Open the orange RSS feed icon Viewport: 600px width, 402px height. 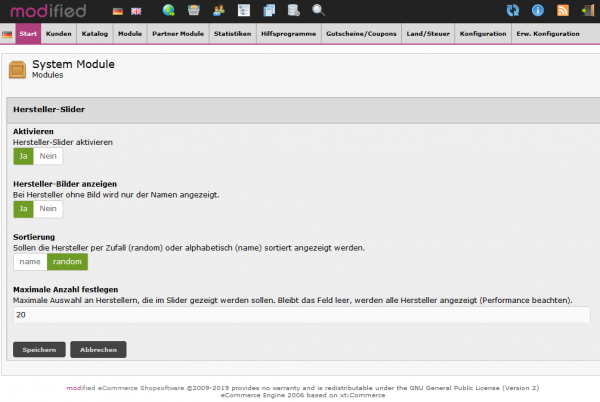[x=563, y=11]
